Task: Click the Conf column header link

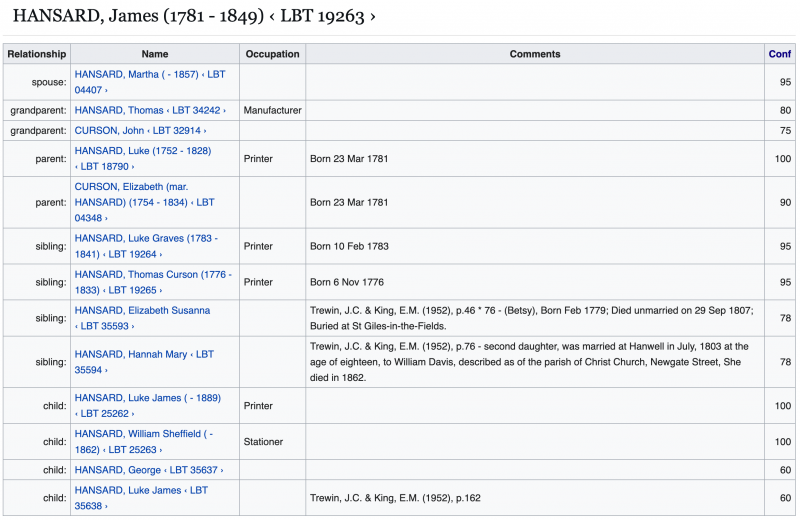Action: click(779, 54)
